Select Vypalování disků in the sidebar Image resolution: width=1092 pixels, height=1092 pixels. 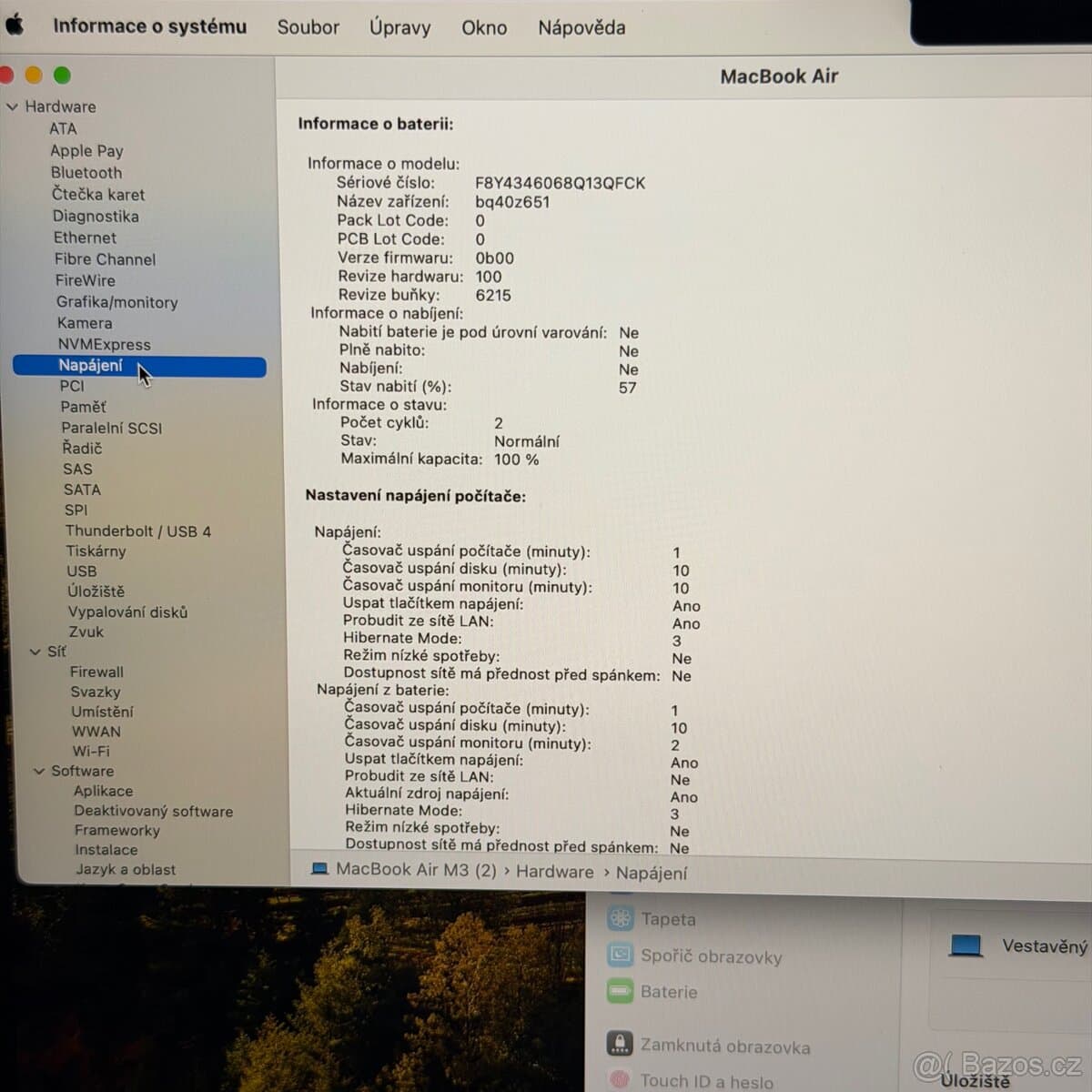click(127, 612)
